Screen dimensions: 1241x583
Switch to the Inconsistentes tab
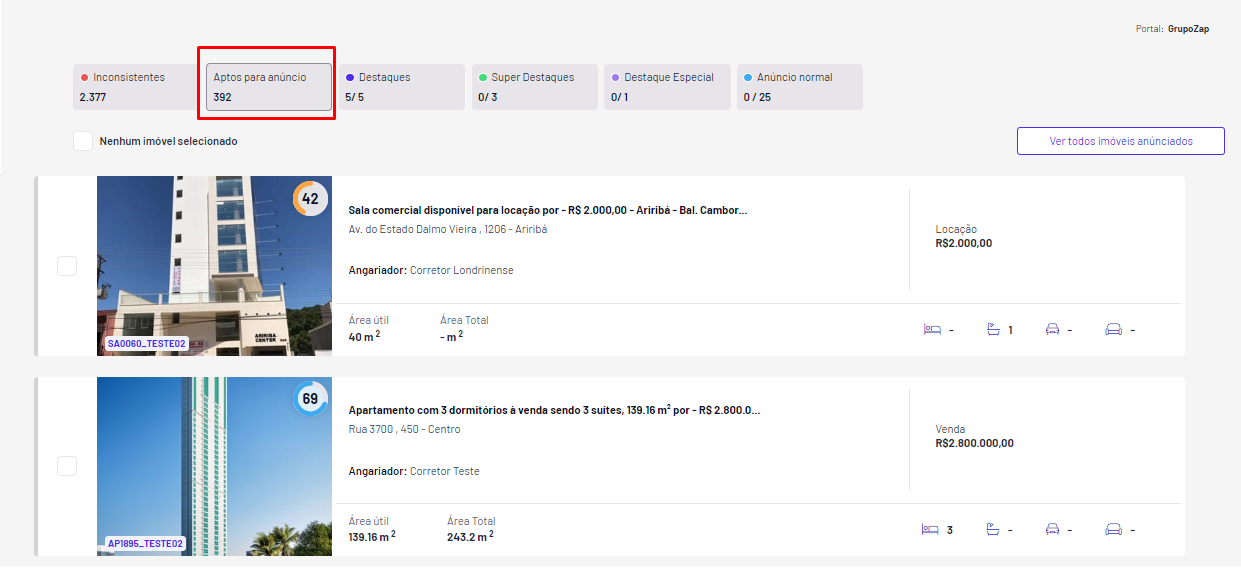(x=136, y=87)
